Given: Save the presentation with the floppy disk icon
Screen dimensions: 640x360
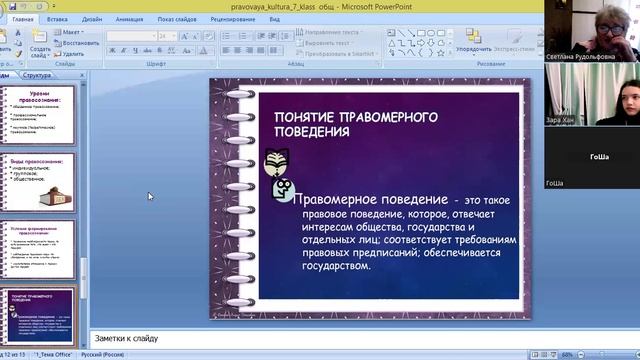Looking at the screenshot, I should click(13, 7).
